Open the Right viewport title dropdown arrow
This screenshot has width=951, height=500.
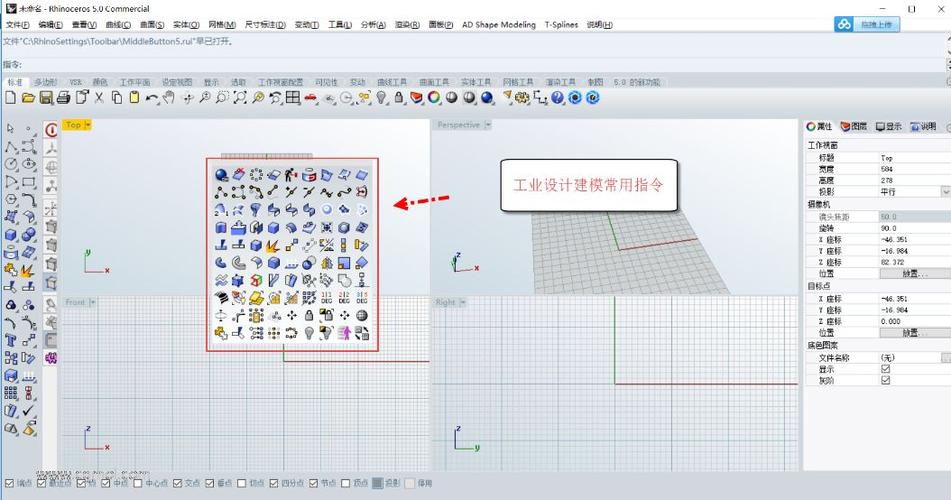462,302
